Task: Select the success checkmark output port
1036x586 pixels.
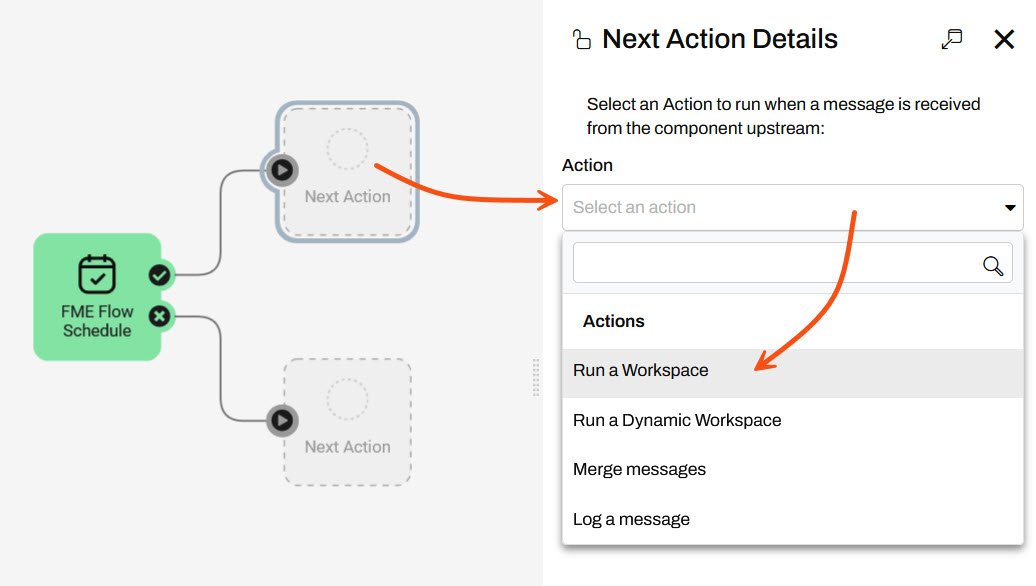Action: click(x=160, y=274)
